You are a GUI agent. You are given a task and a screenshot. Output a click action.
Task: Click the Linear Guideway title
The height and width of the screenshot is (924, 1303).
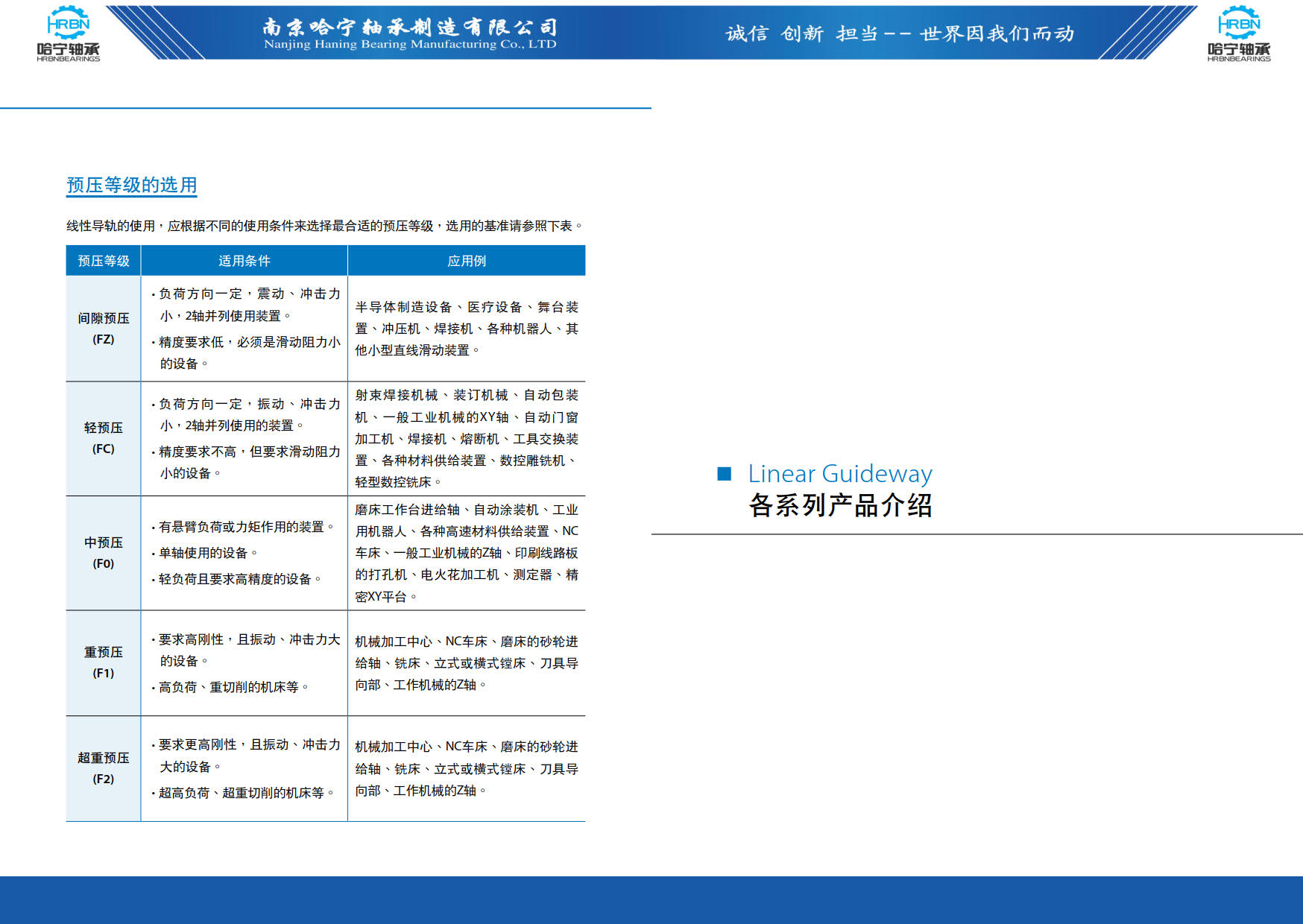tap(840, 474)
